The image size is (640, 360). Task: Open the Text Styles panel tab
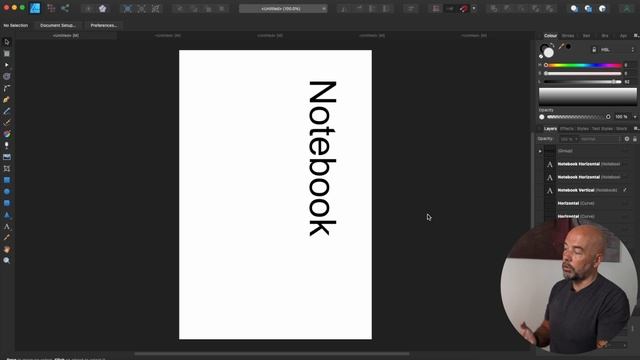pos(602,129)
